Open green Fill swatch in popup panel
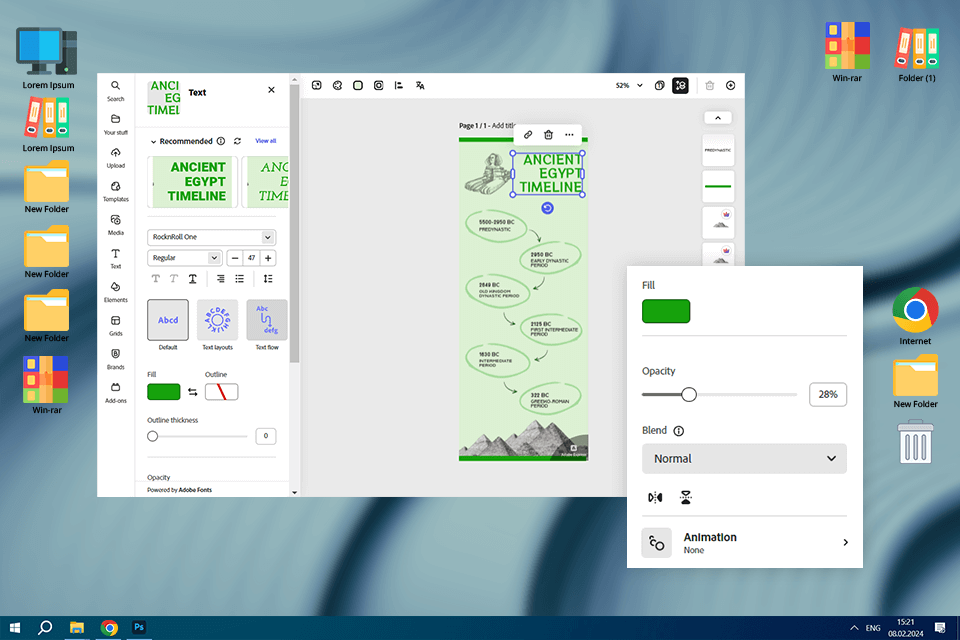 coord(666,311)
